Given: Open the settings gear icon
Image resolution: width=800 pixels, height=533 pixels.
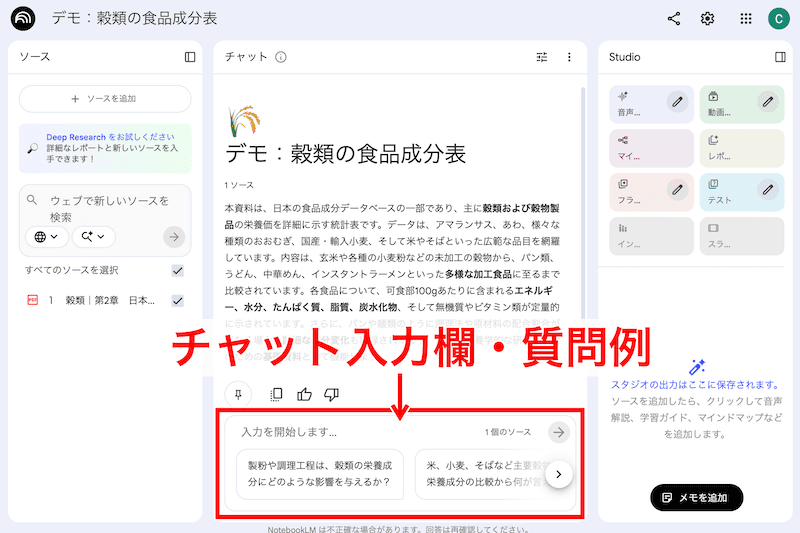Looking at the screenshot, I should [708, 19].
